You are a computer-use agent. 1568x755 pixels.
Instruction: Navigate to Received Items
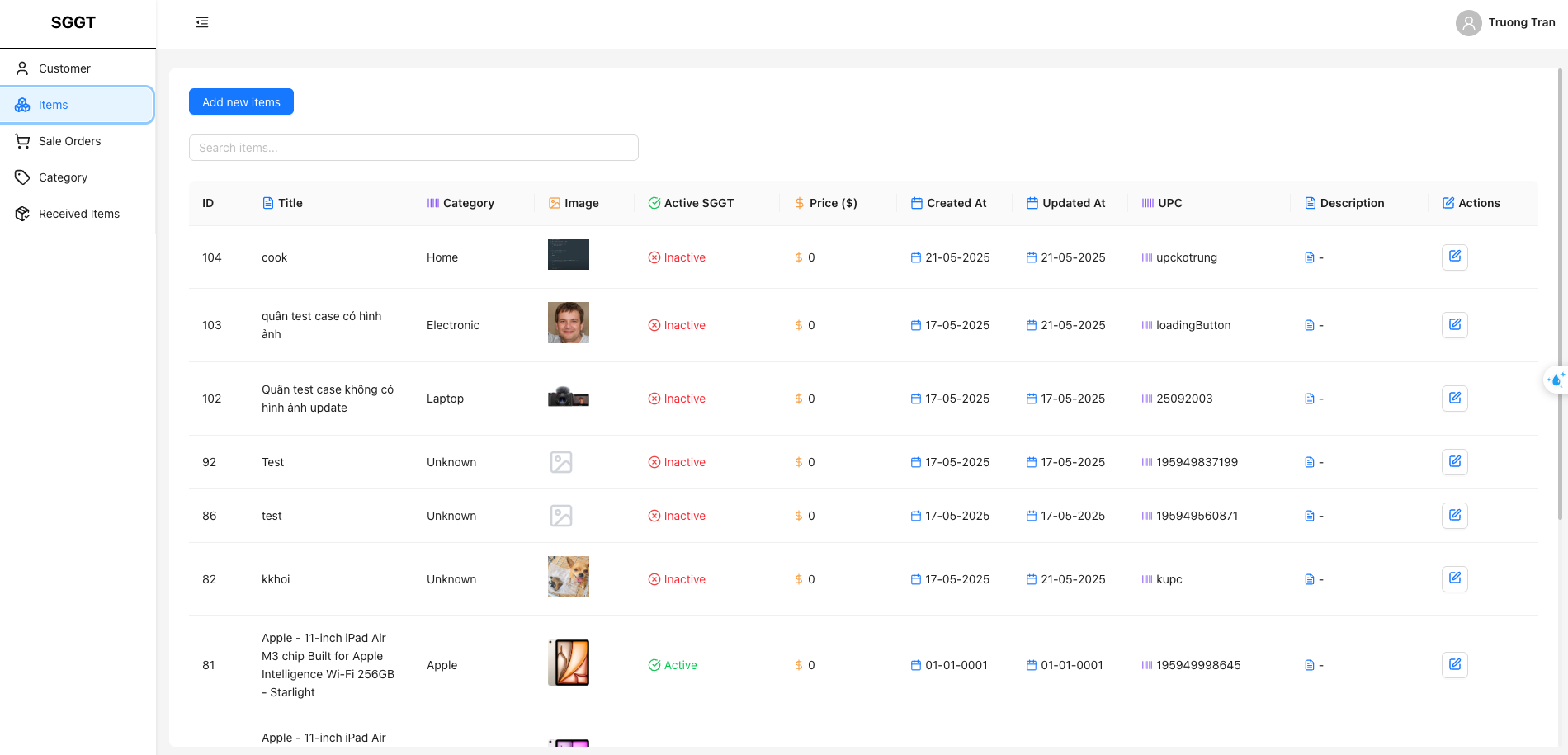78,214
